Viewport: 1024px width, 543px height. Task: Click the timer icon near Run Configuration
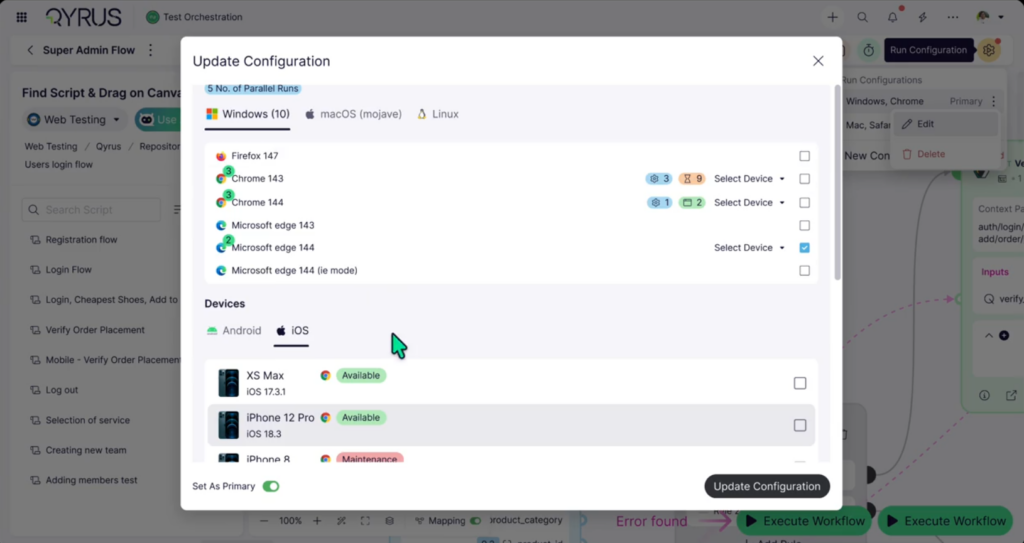[x=868, y=50]
